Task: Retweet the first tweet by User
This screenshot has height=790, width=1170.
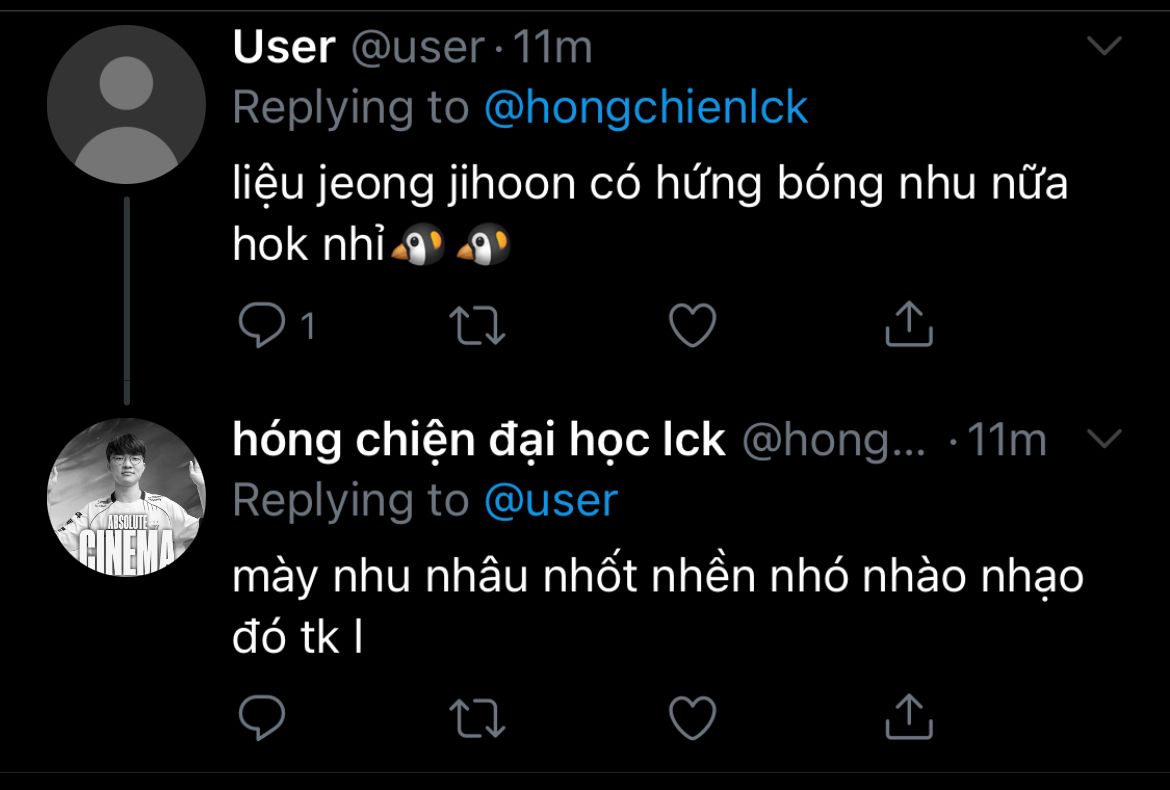Action: coord(478,326)
